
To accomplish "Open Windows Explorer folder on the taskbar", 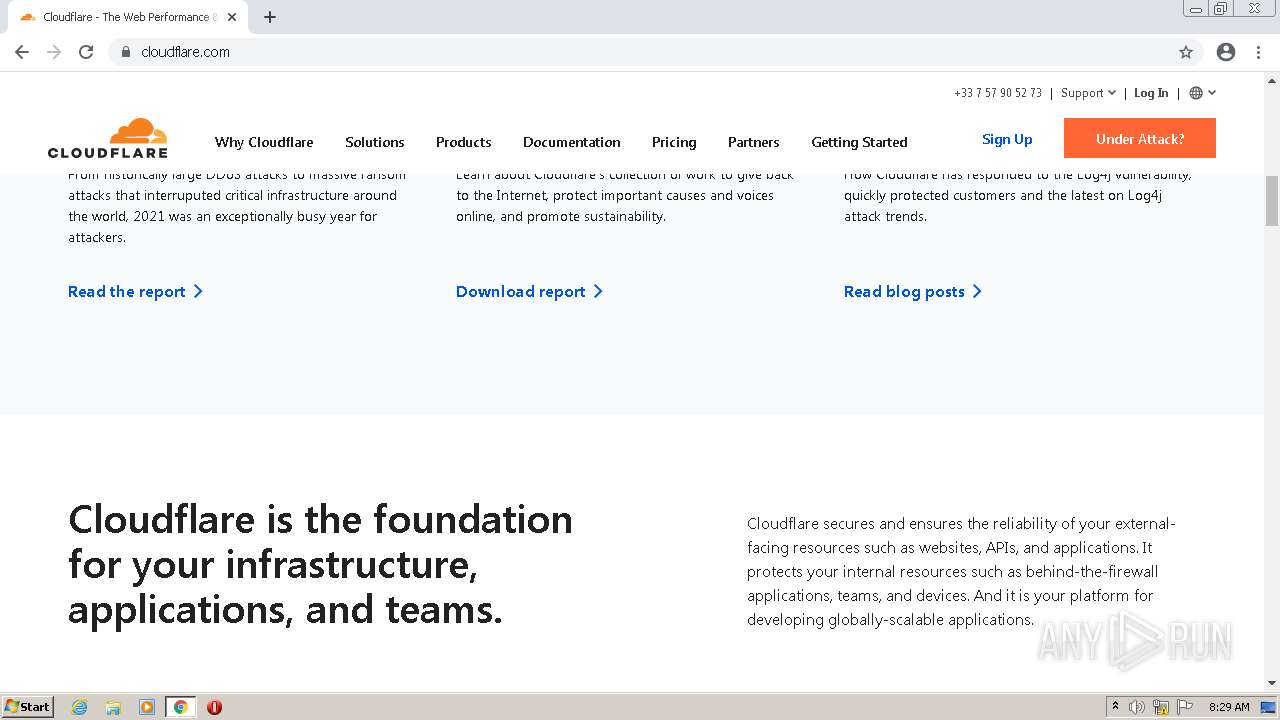I will 113,707.
